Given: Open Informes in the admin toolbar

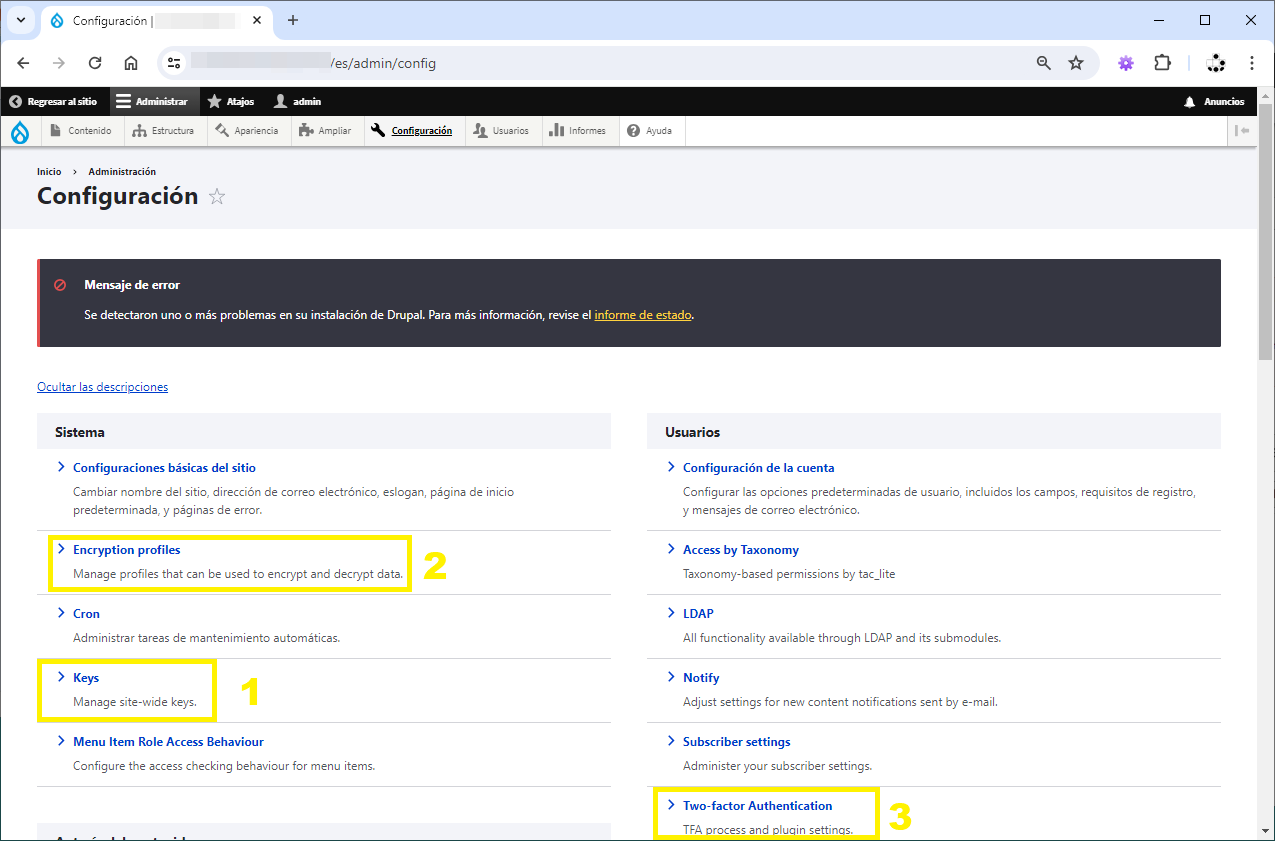Looking at the screenshot, I should pos(578,131).
